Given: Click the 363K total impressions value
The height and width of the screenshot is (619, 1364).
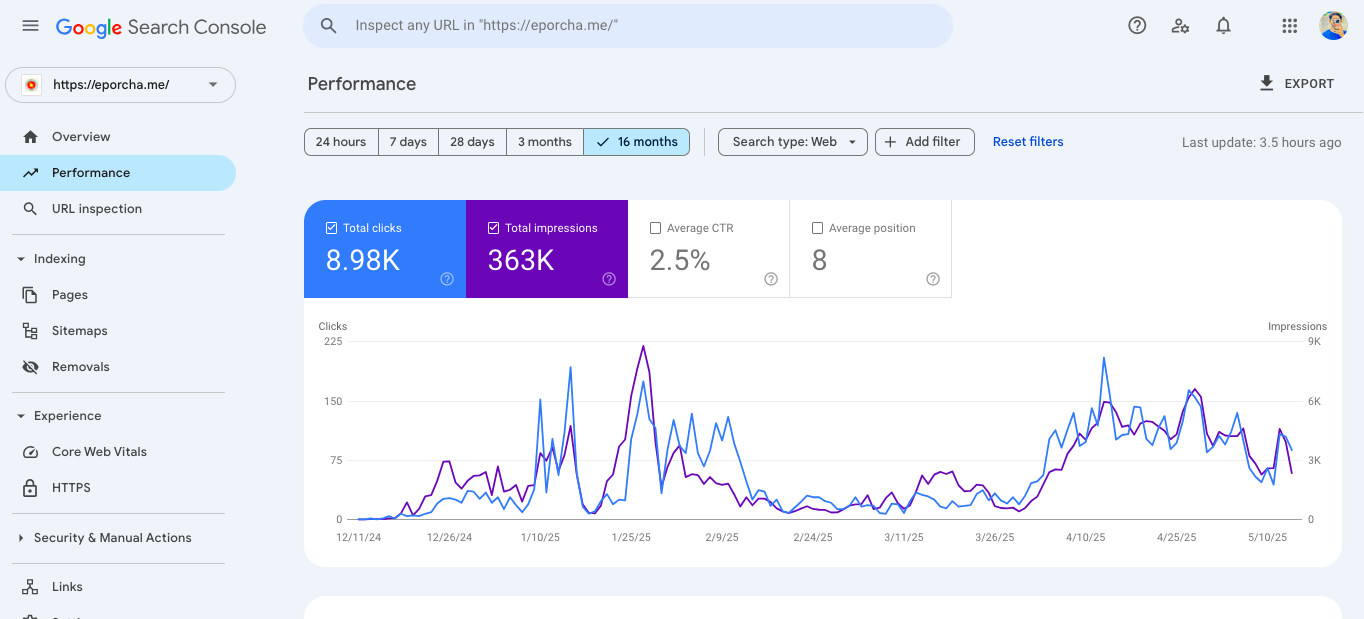Looking at the screenshot, I should pos(521,261).
